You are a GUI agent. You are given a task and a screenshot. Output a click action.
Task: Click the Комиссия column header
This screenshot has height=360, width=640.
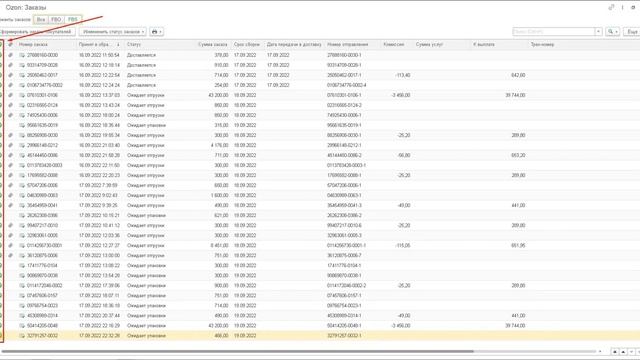click(394, 44)
